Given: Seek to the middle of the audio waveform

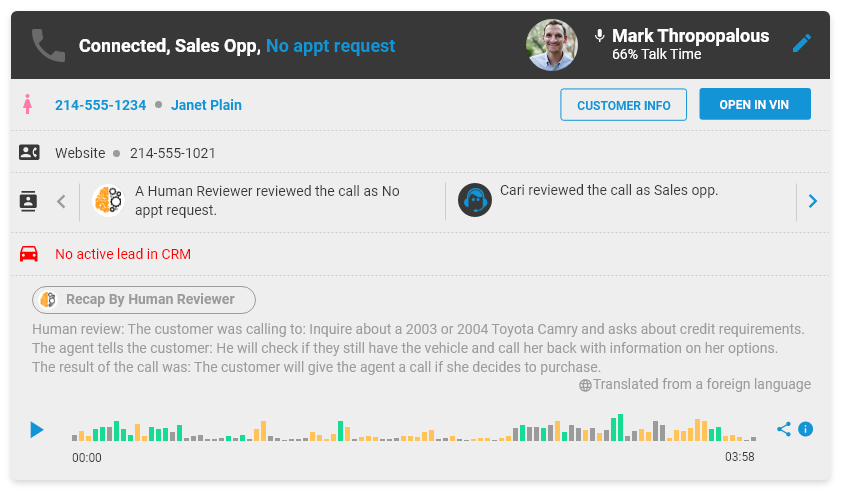Looking at the screenshot, I should click(x=413, y=428).
